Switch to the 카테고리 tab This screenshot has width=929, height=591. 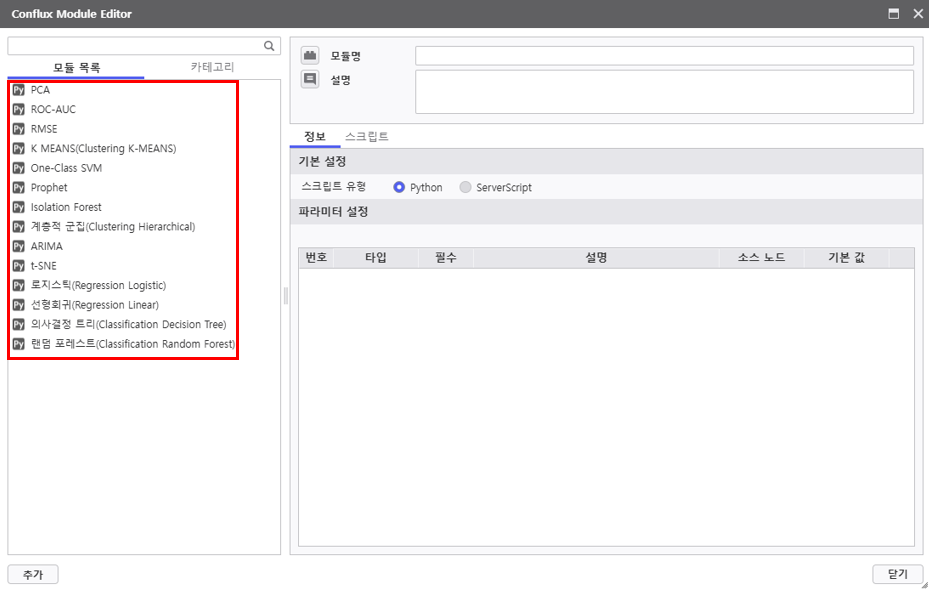click(x=212, y=67)
